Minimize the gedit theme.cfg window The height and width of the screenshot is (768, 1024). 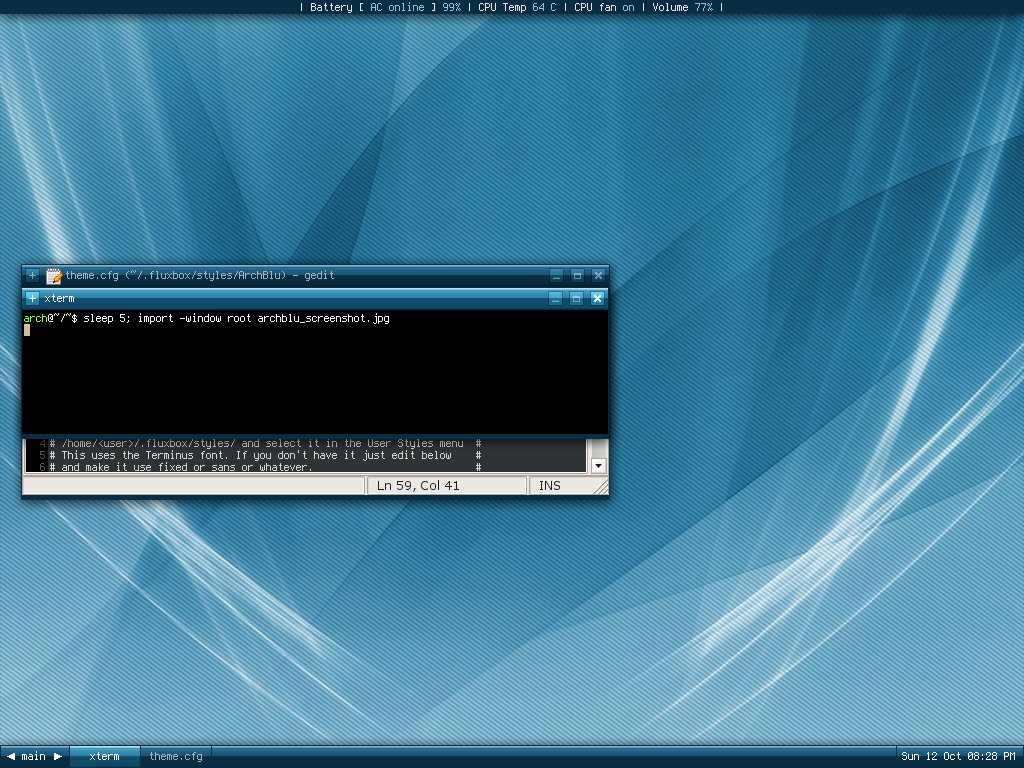click(x=556, y=276)
